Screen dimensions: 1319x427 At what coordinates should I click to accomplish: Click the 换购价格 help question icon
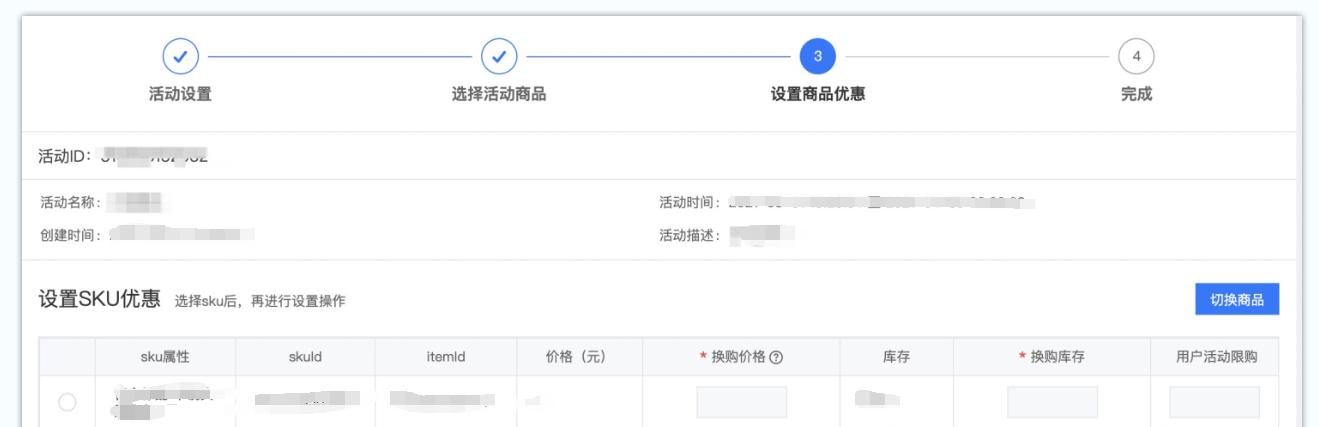coord(775,357)
